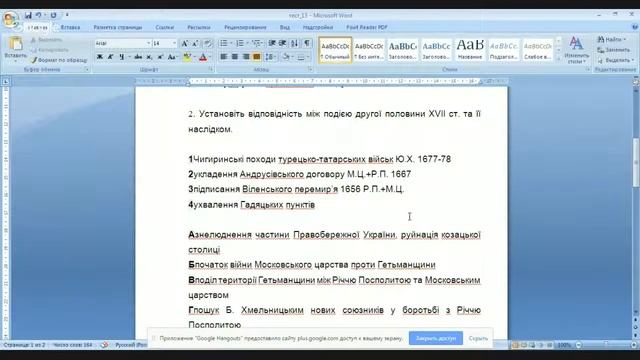Toggle justify alignment (highlighted)
Viewport: 640px width, 360px height.
pyautogui.click(x=257, y=57)
